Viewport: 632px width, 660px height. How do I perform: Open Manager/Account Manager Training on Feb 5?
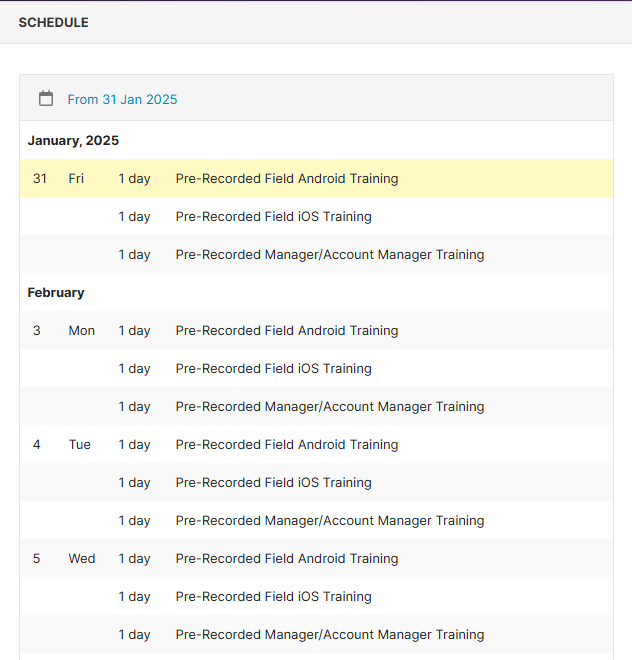[x=329, y=635]
